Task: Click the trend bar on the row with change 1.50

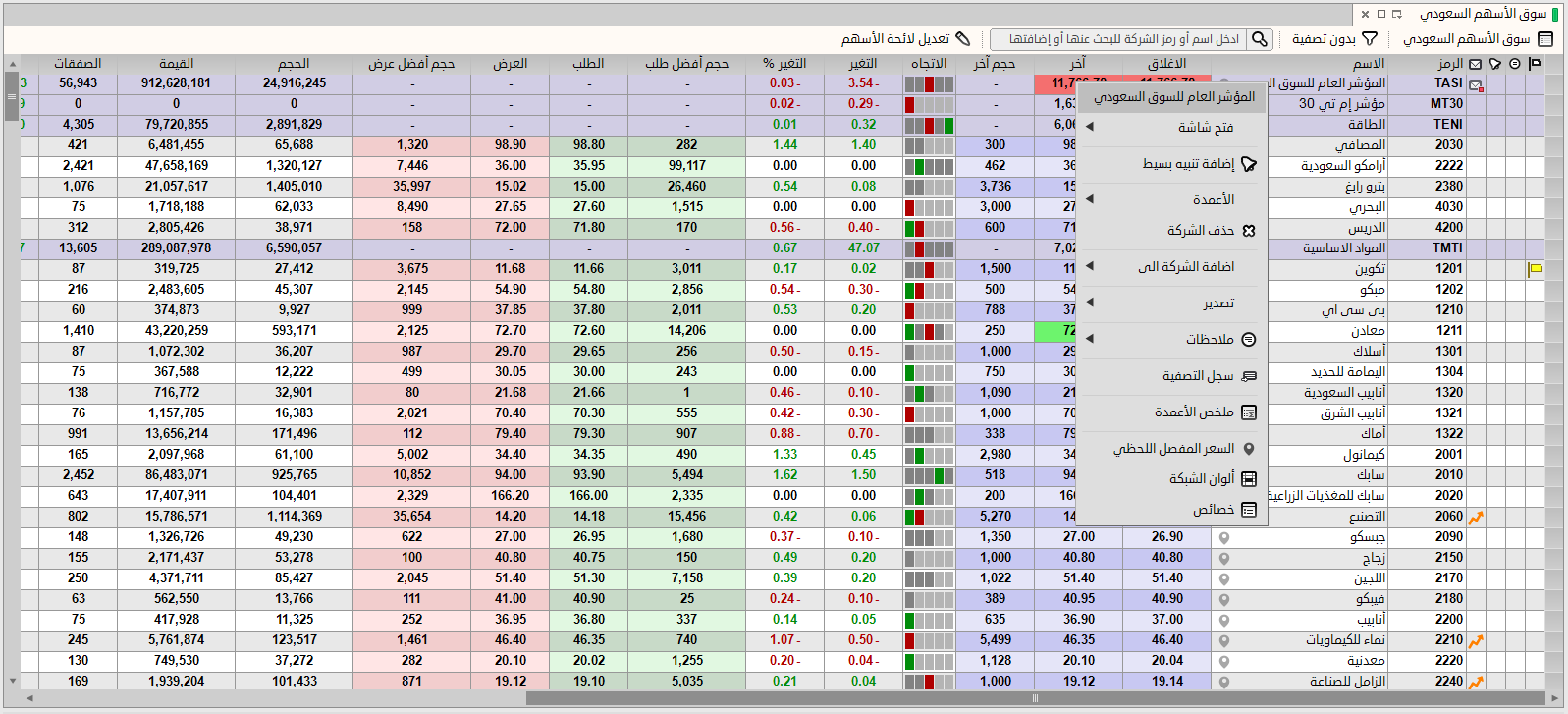Action: (929, 475)
